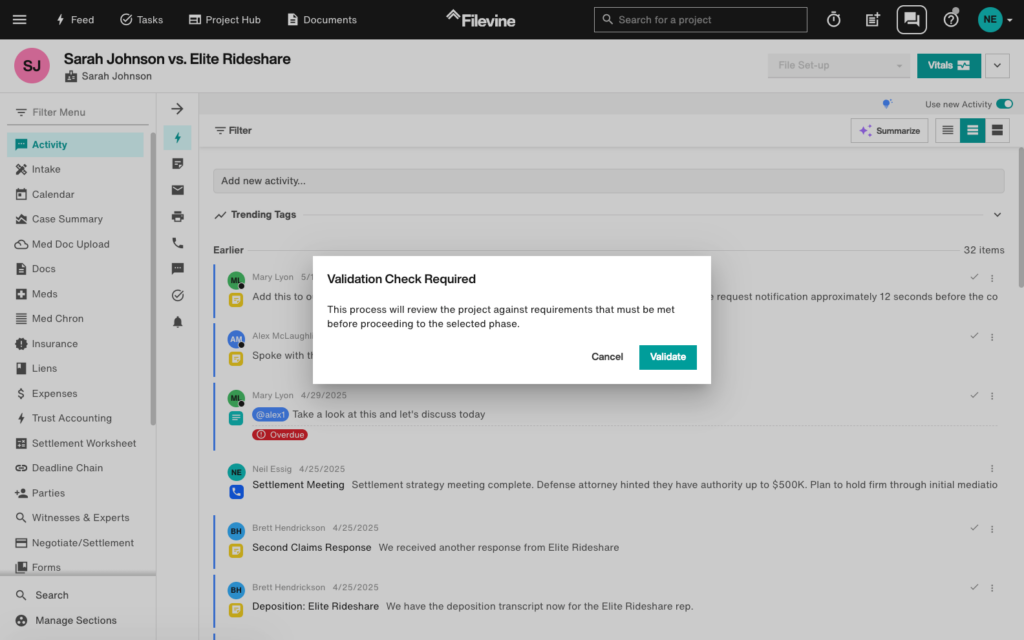Open the chat messages icon
Screen dimensions: 1024x640
coord(911,19)
